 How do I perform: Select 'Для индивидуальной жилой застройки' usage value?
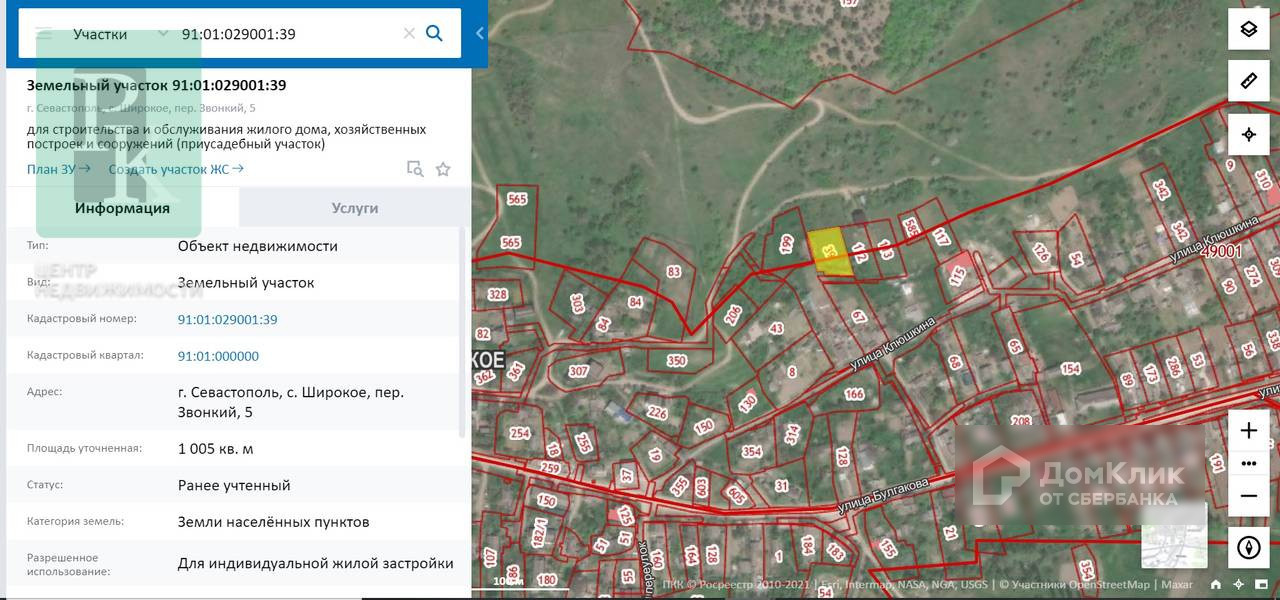(315, 564)
